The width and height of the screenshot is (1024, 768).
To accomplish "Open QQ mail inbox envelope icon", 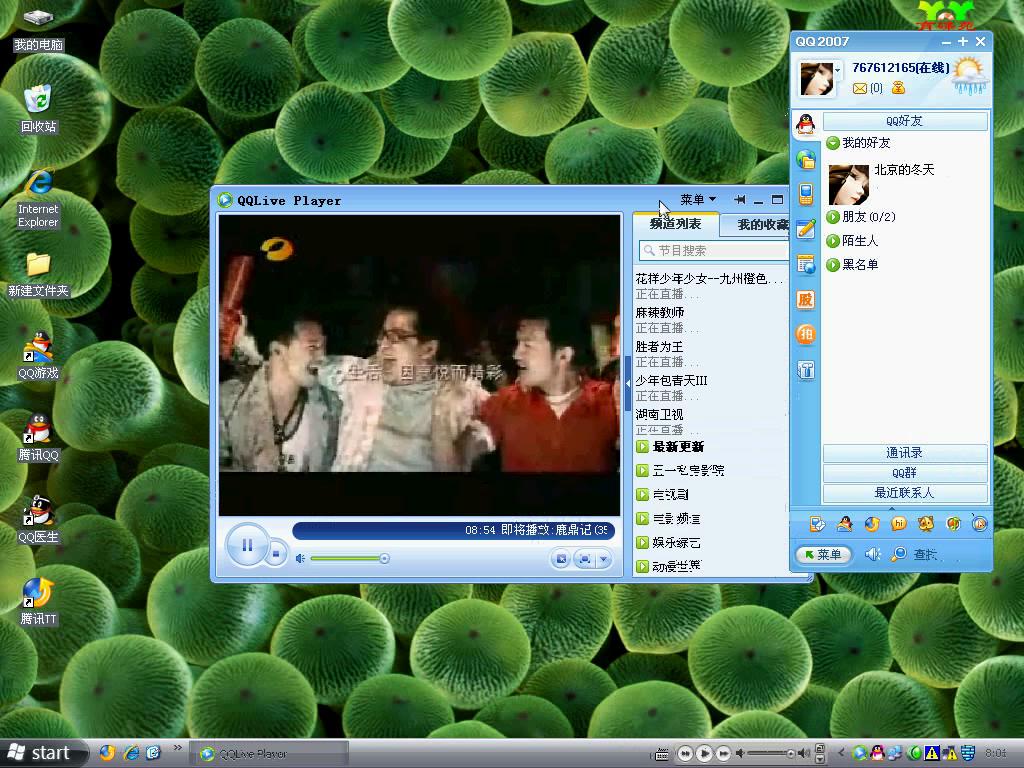I will (860, 88).
